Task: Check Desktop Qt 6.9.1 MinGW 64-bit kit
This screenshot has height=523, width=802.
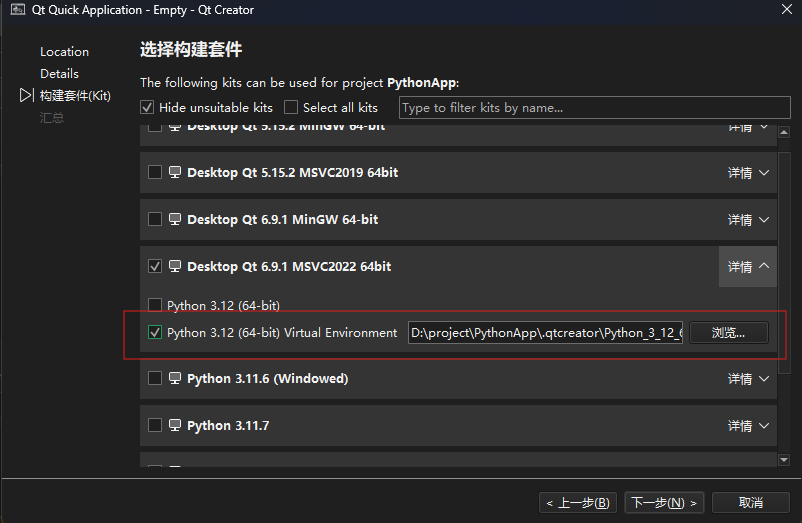Action: pos(154,219)
